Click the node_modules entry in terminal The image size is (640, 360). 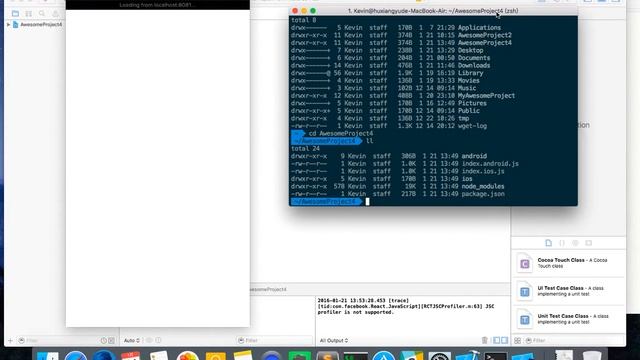pyautogui.click(x=483, y=186)
